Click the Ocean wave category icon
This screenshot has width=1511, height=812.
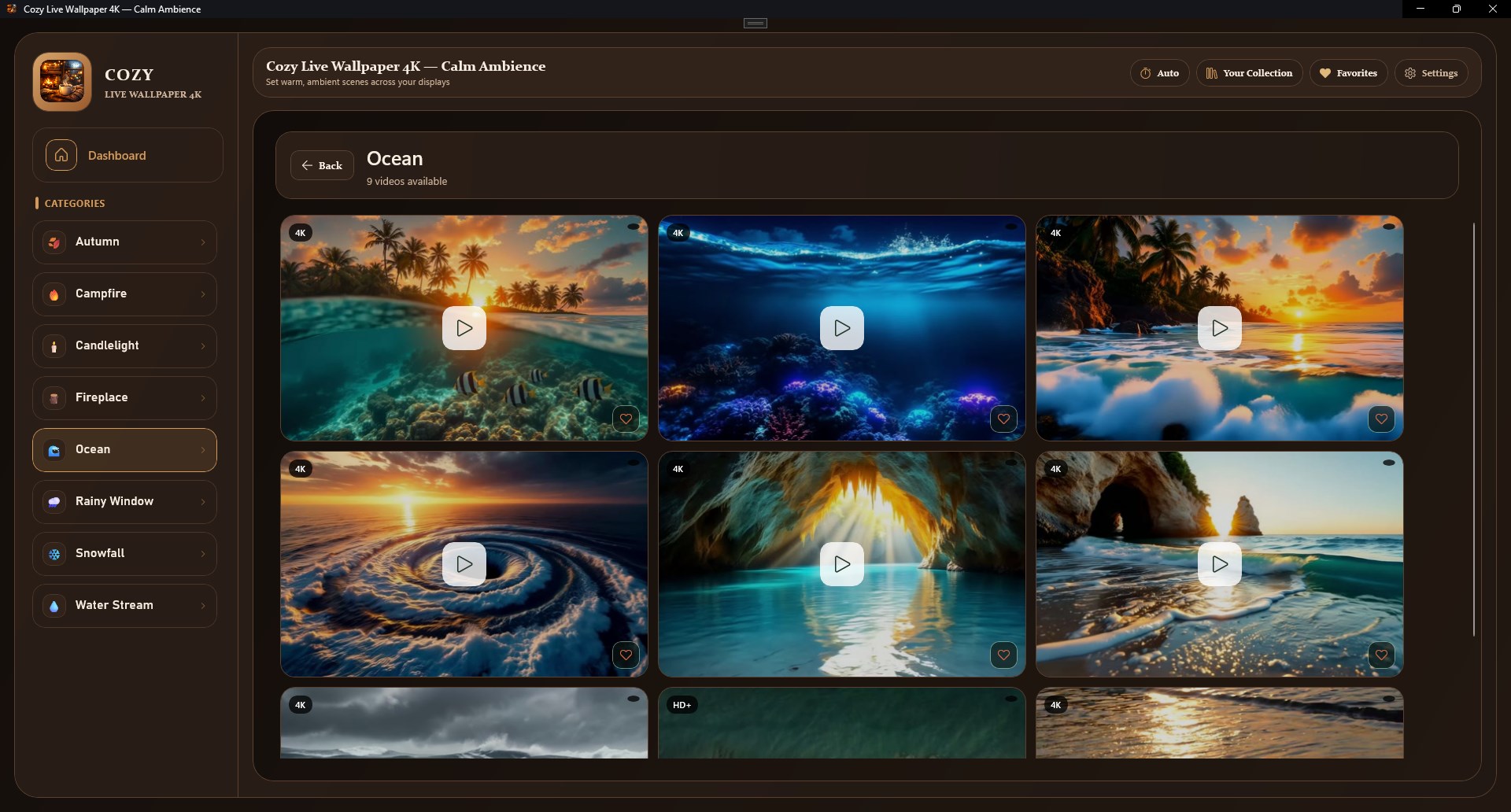pyautogui.click(x=54, y=450)
